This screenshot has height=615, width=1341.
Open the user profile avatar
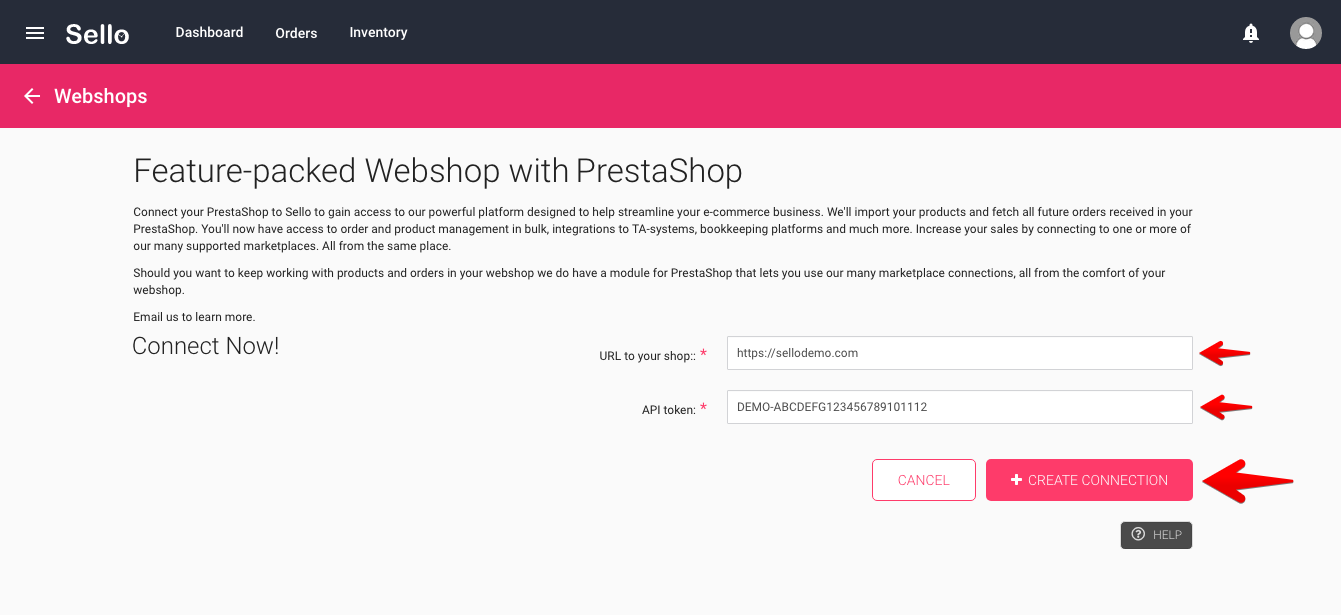(x=1305, y=33)
